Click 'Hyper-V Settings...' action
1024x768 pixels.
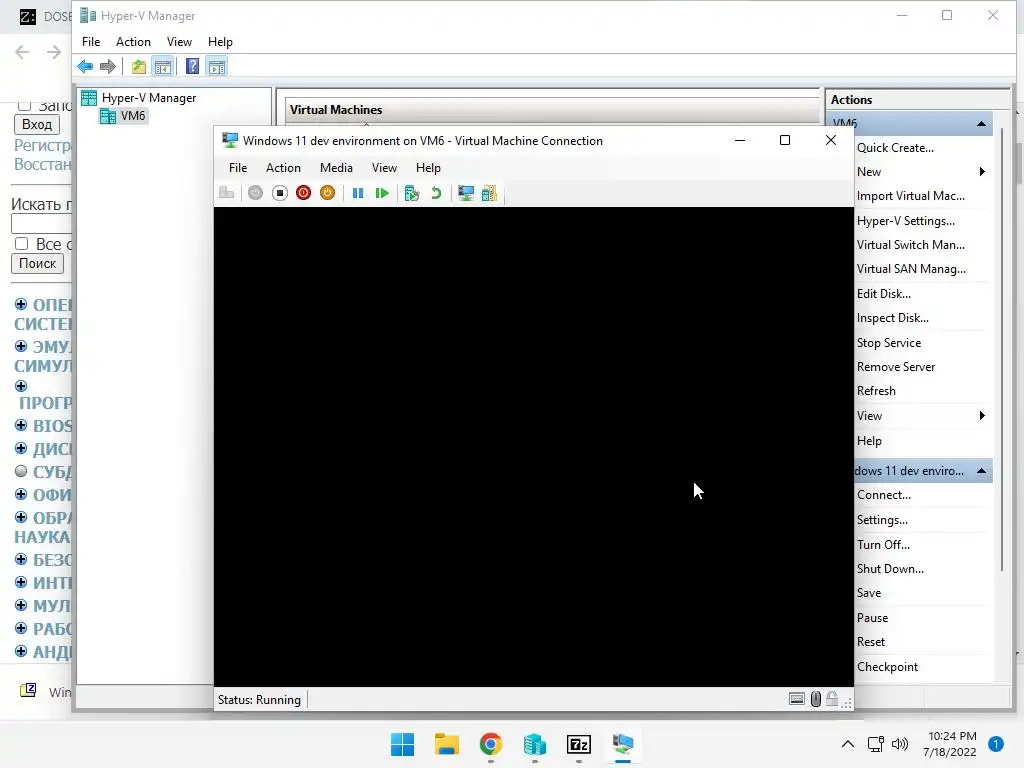click(x=905, y=221)
